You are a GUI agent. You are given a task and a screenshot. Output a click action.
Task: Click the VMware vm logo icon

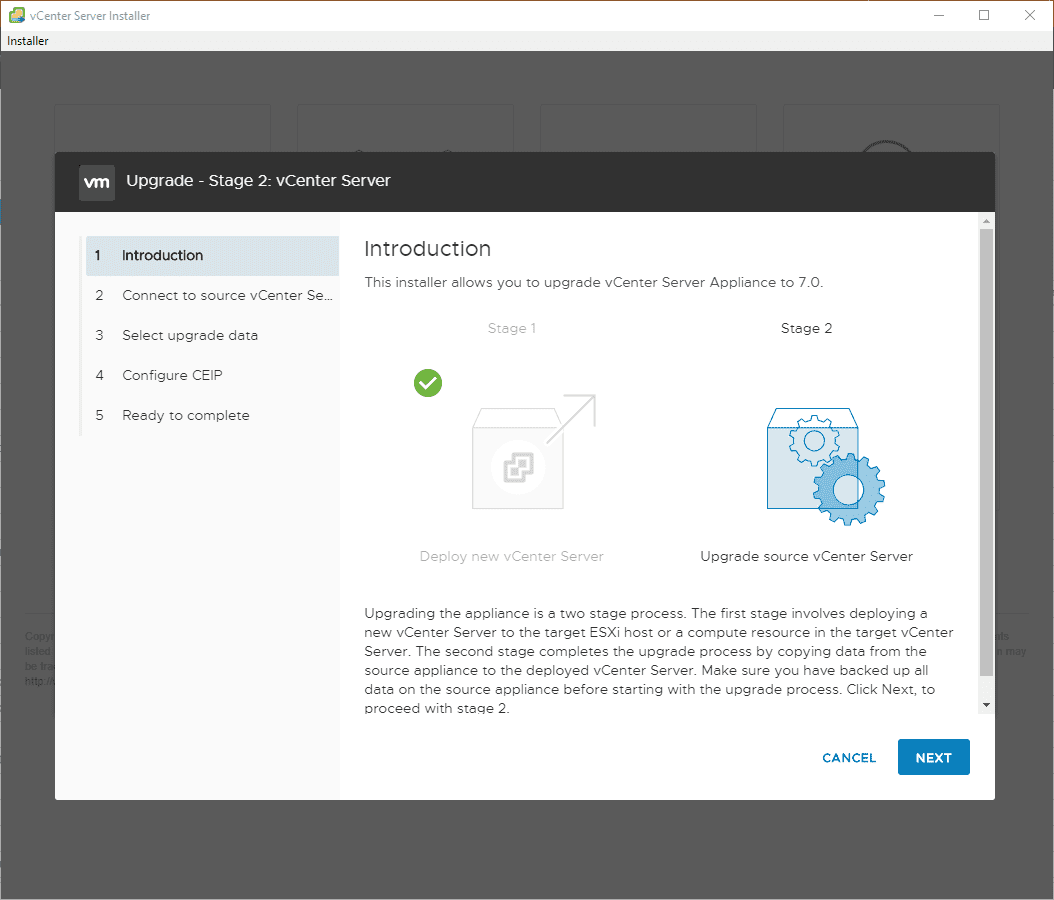(x=97, y=182)
